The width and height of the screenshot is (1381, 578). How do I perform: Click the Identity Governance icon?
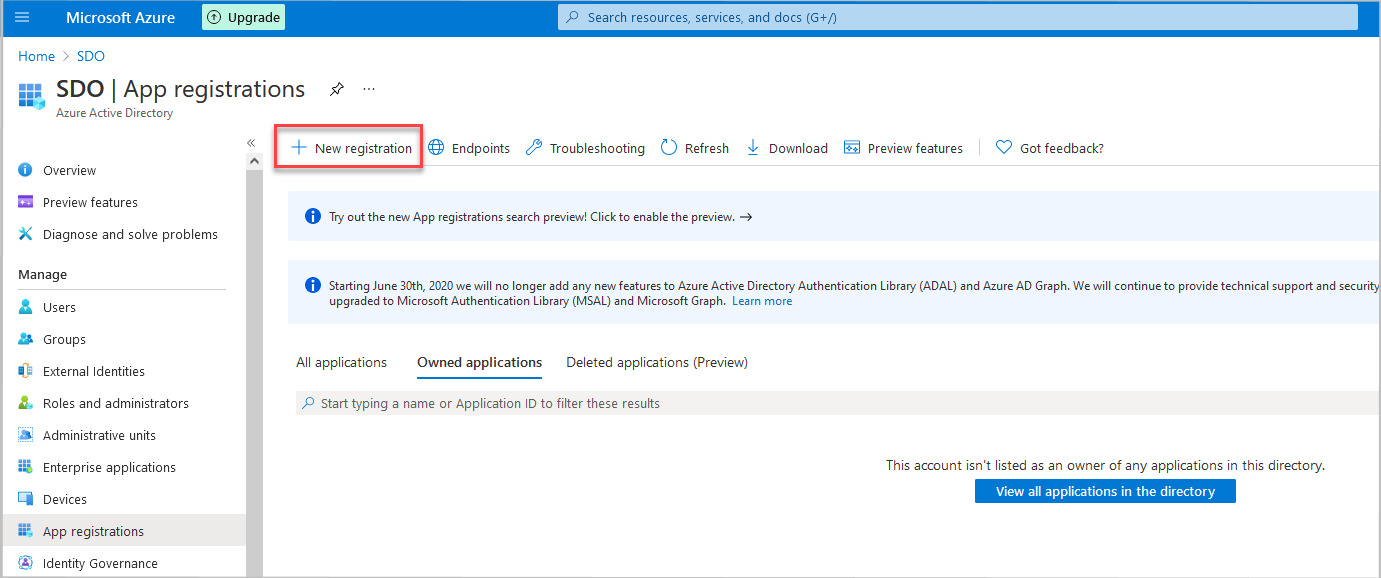(26, 563)
